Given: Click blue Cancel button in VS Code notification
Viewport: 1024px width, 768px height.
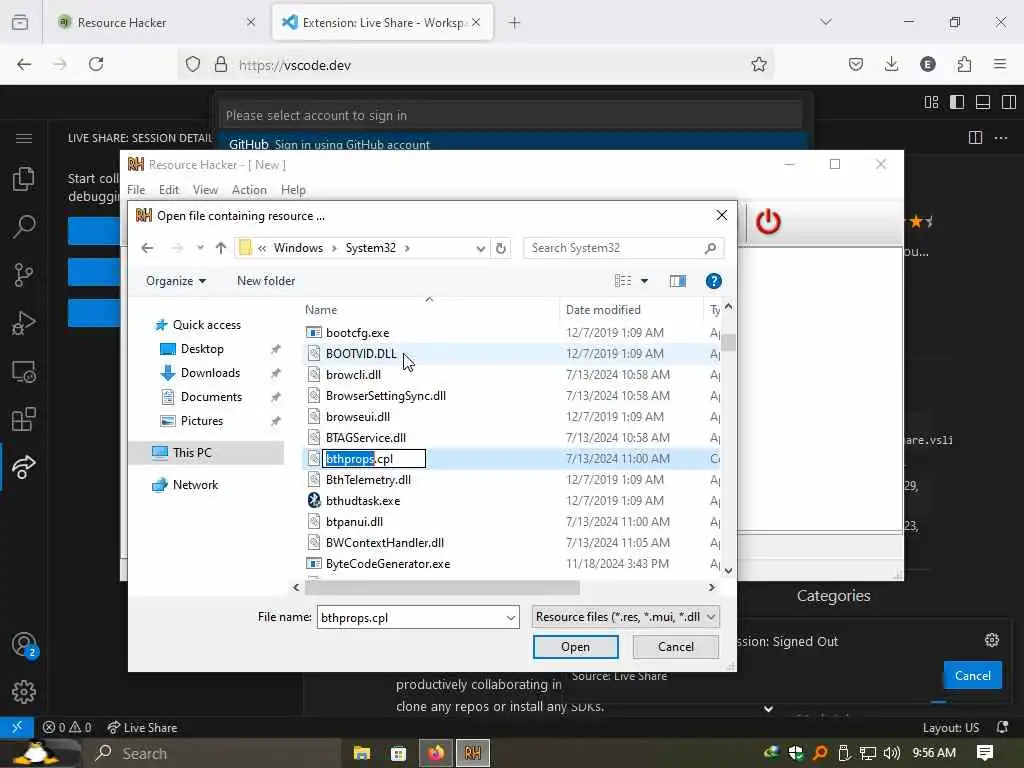Looking at the screenshot, I should [972, 675].
